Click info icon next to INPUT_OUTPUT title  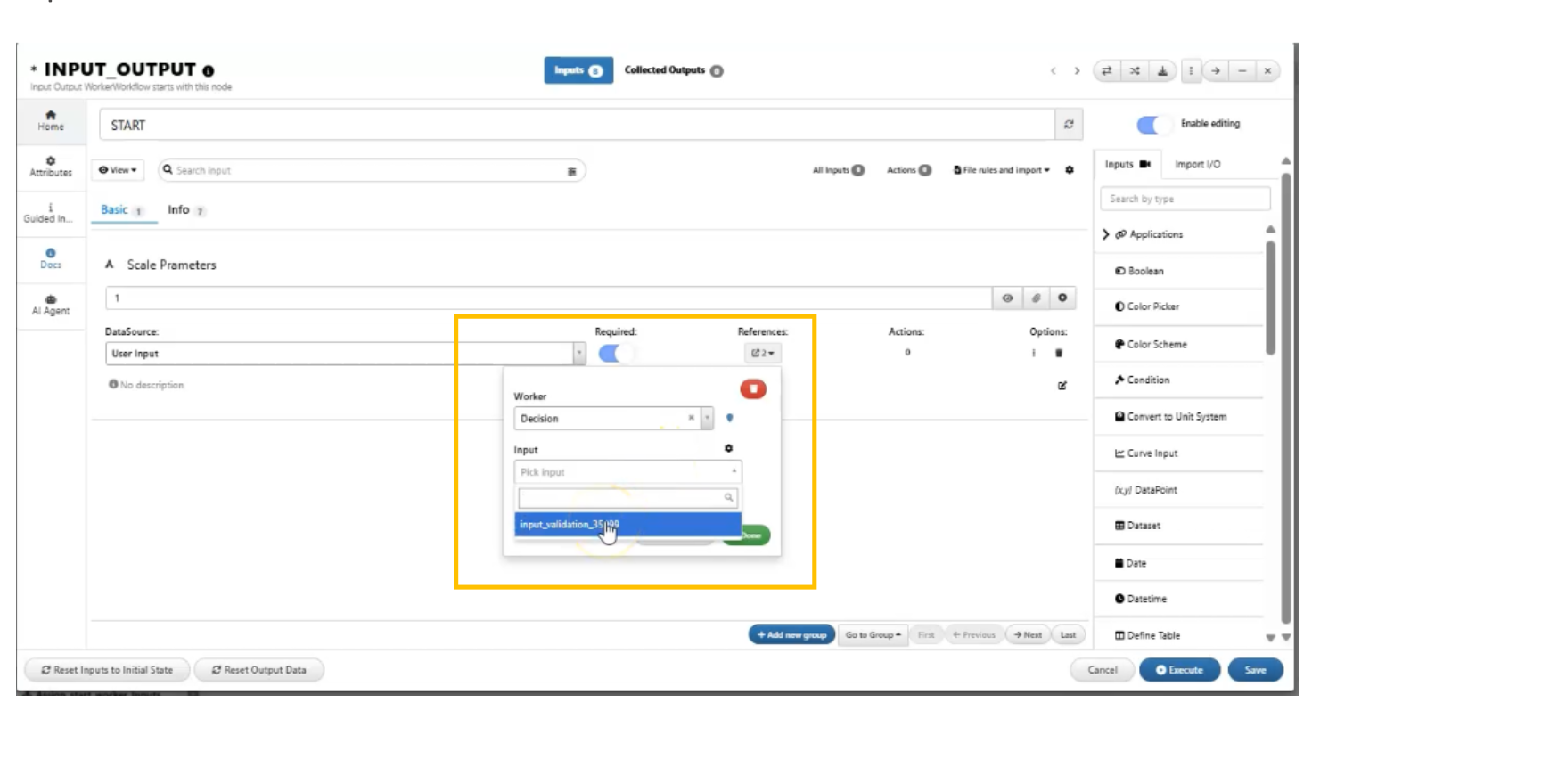pyautogui.click(x=209, y=70)
